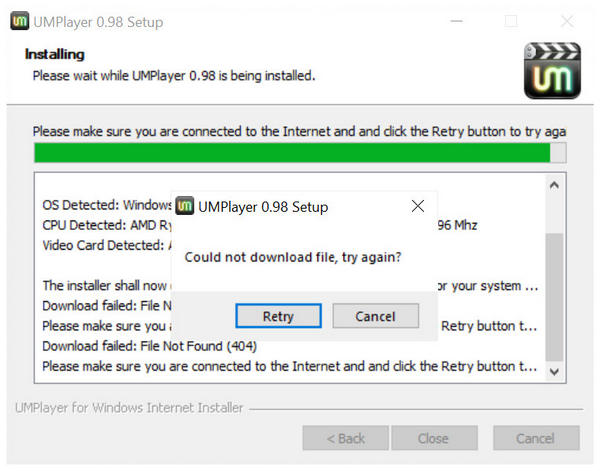Minimize the UMPlayer Setup window
This screenshot has height=471, width=600.
[x=456, y=21]
